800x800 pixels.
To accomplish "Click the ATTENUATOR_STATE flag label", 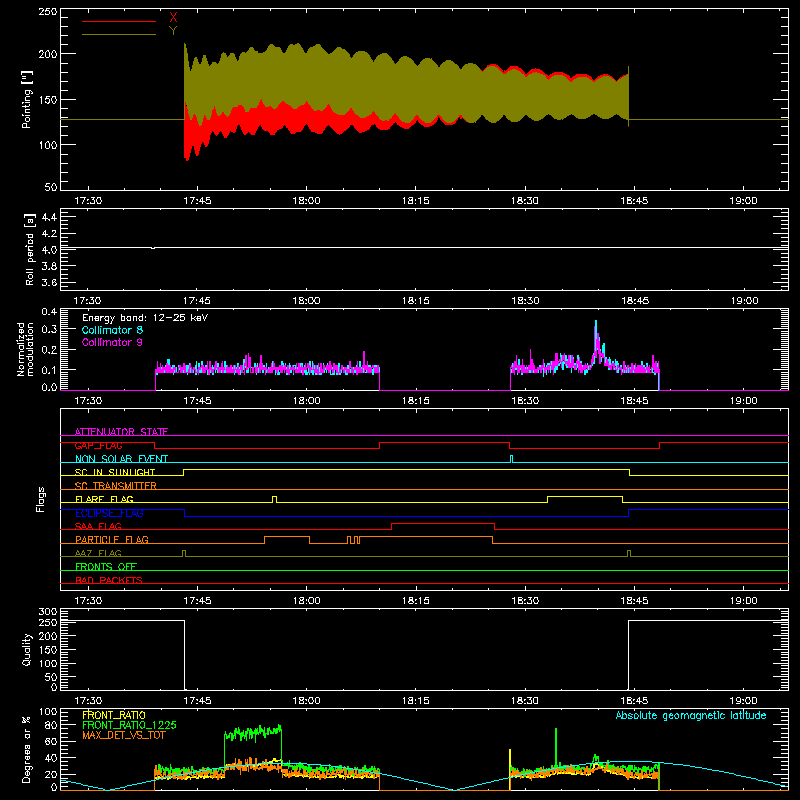I will [121, 432].
